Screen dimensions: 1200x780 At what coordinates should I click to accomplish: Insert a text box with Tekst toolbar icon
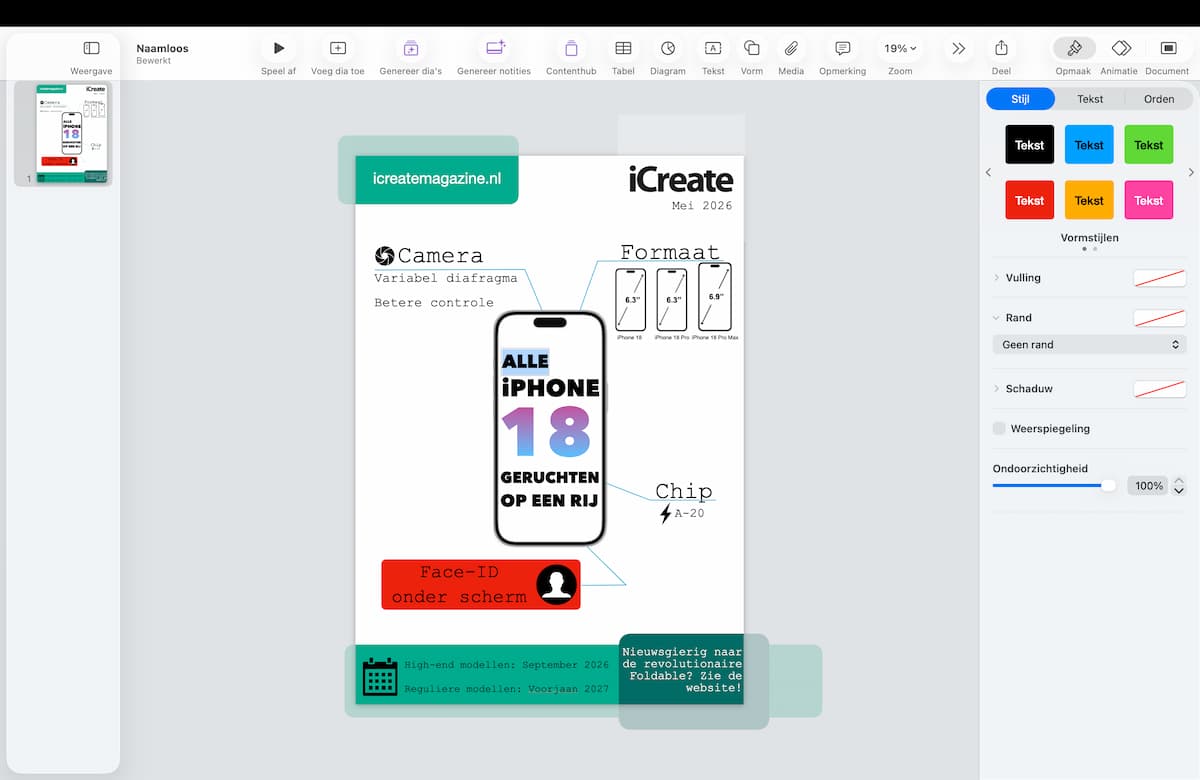(713, 48)
